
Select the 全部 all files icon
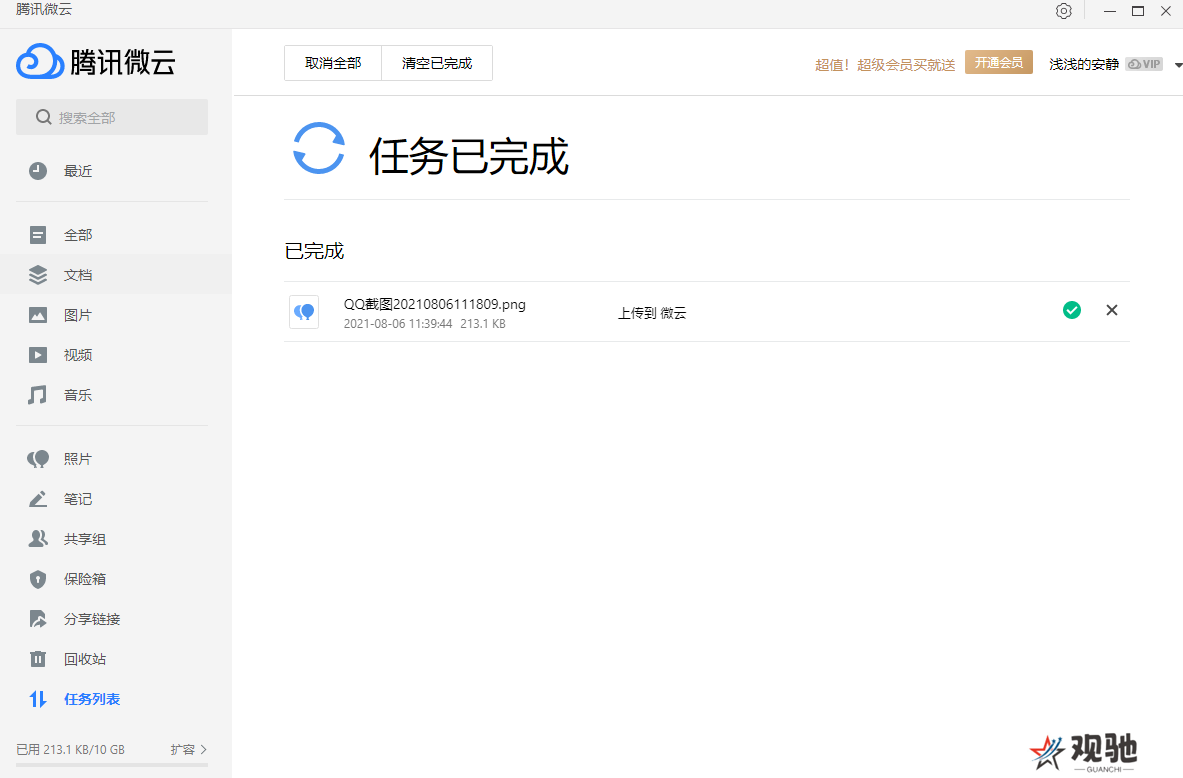38,235
